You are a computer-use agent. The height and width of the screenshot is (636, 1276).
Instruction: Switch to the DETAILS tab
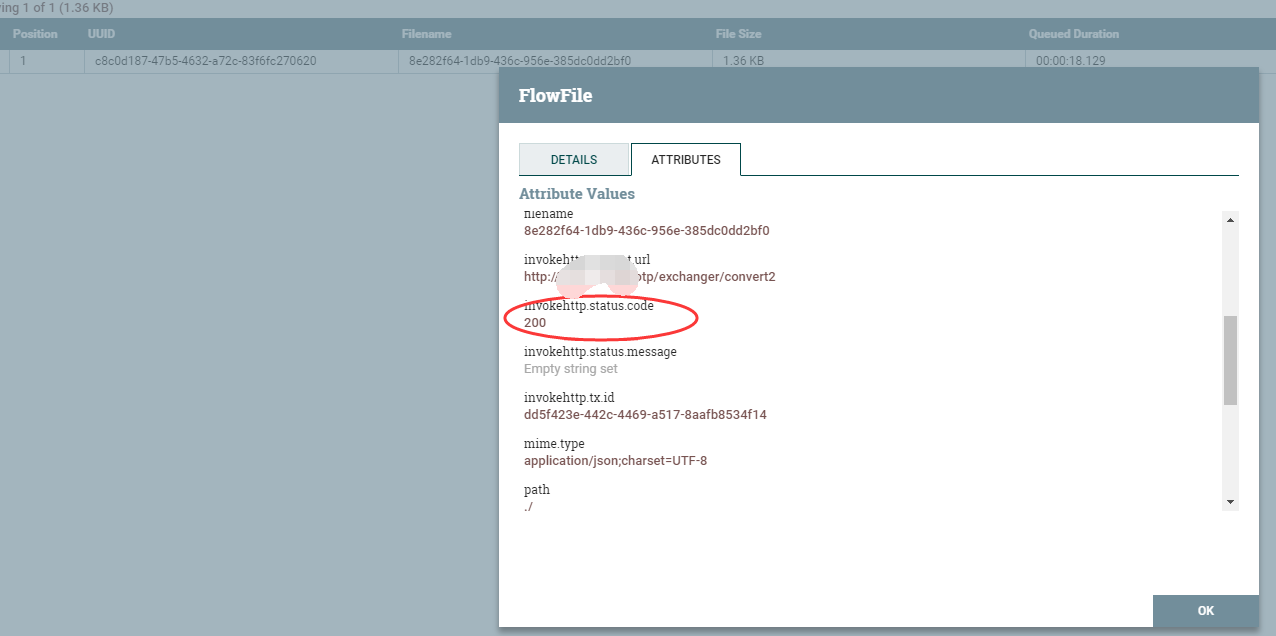click(573, 159)
